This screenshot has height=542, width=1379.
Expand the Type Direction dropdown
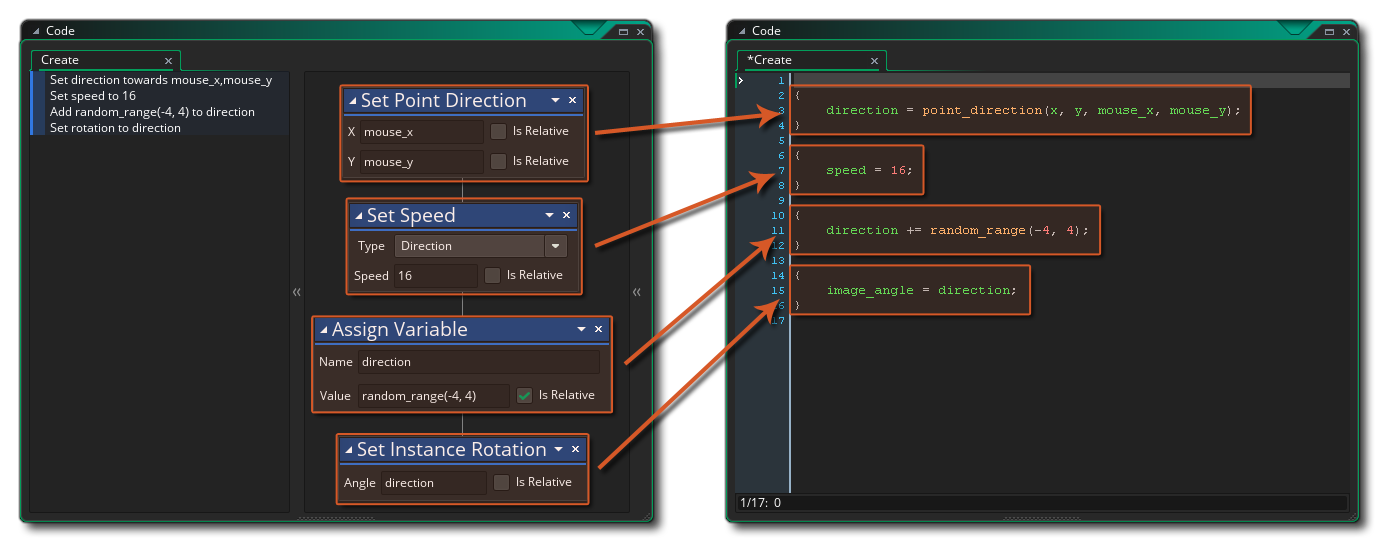point(555,246)
